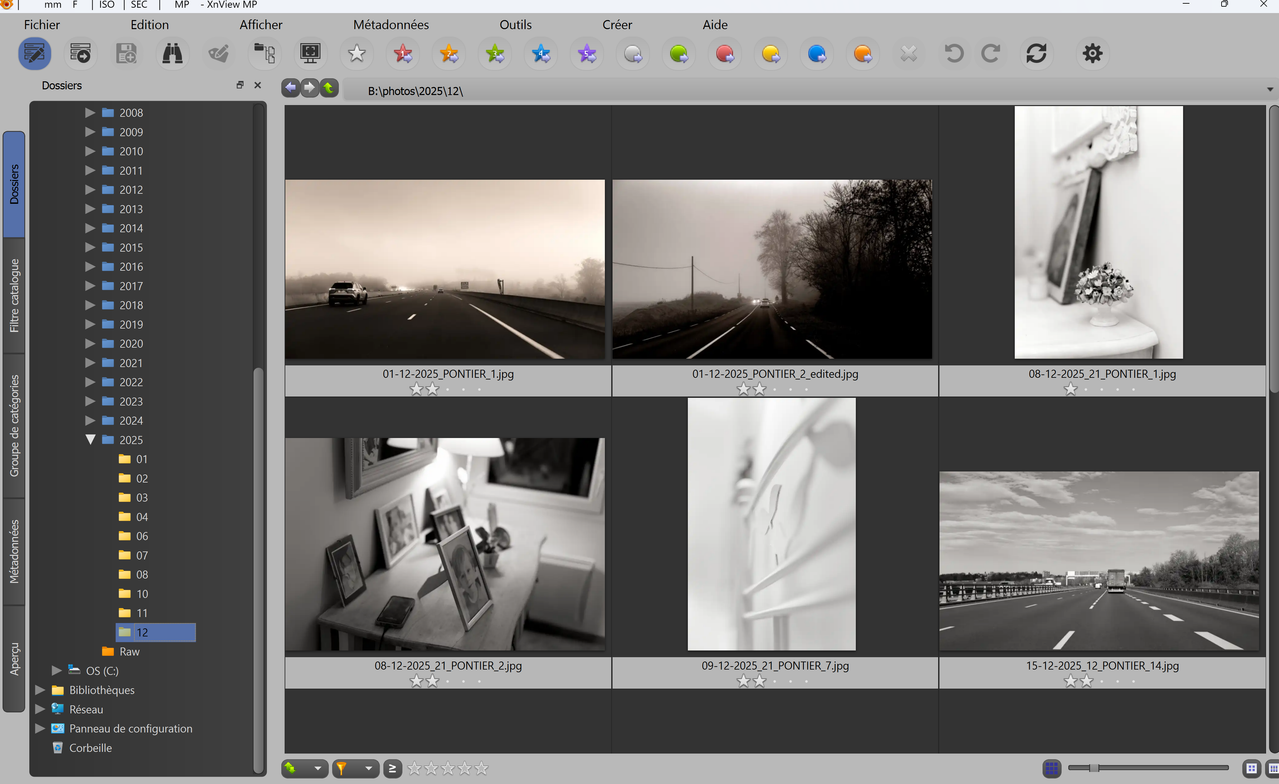Click the B:\photos\2025\12\ path field
The width and height of the screenshot is (1279, 784).
pyautogui.click(x=808, y=90)
